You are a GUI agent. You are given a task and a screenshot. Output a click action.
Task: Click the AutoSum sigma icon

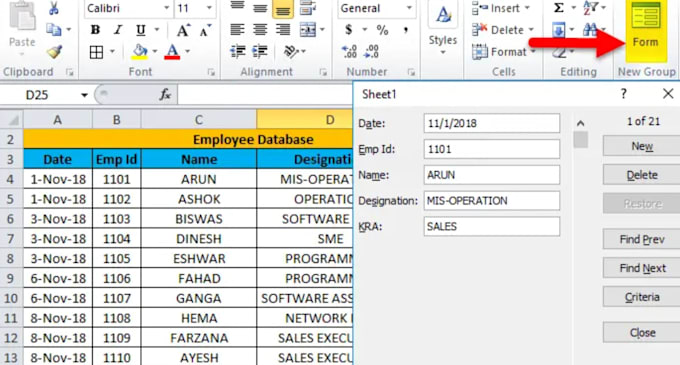[559, 8]
